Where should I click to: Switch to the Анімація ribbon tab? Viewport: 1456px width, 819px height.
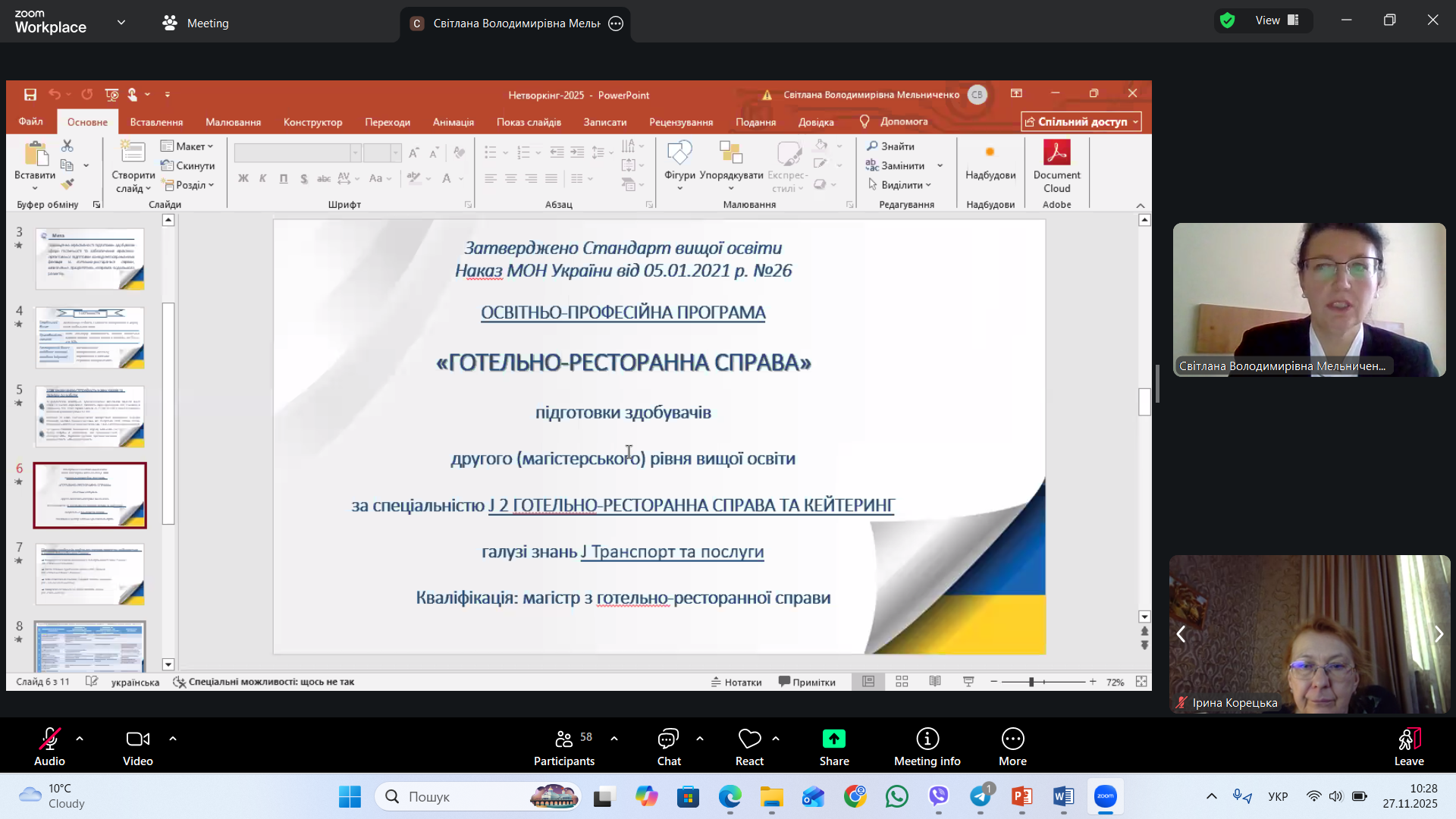pyautogui.click(x=453, y=122)
